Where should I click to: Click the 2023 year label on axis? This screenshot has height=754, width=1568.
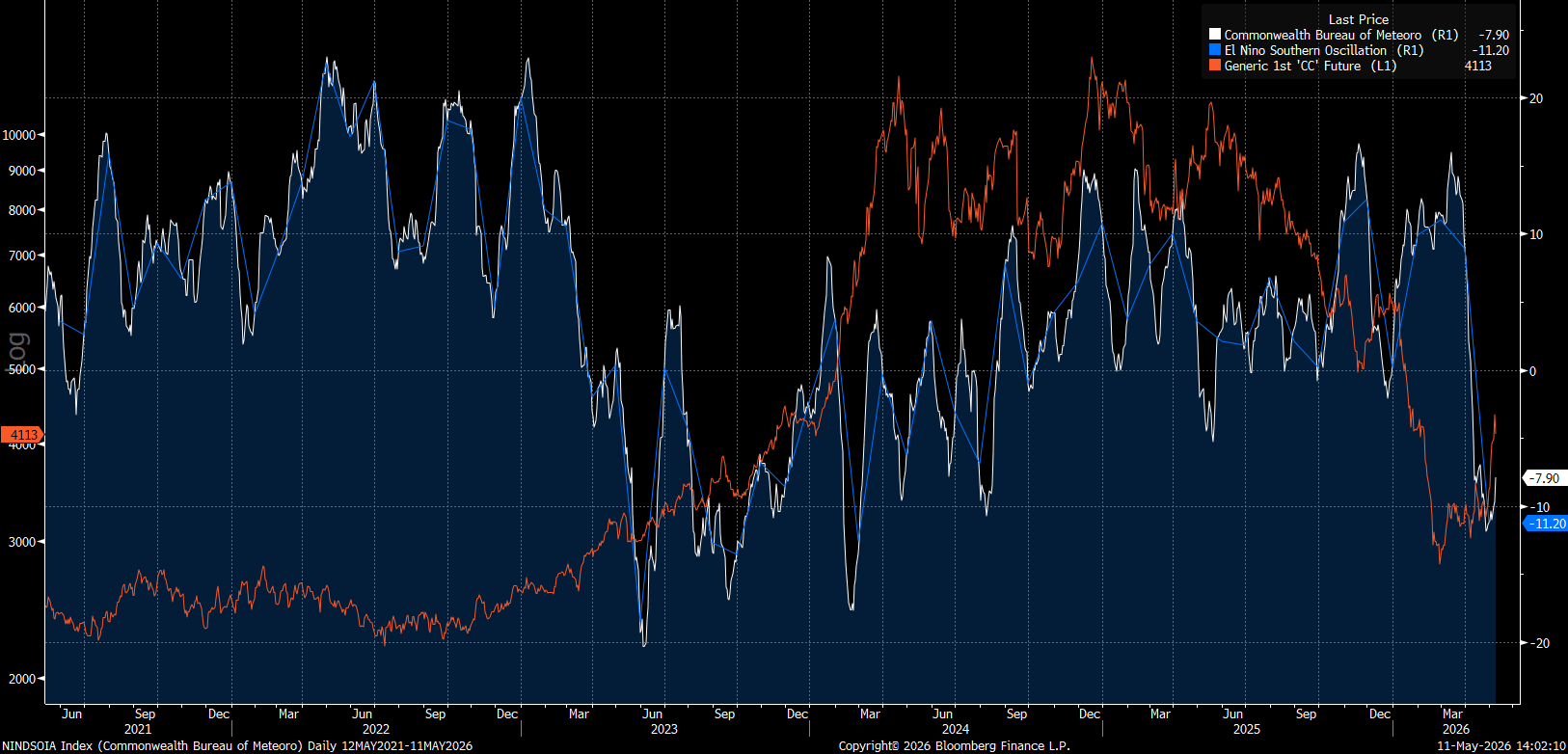[x=663, y=729]
